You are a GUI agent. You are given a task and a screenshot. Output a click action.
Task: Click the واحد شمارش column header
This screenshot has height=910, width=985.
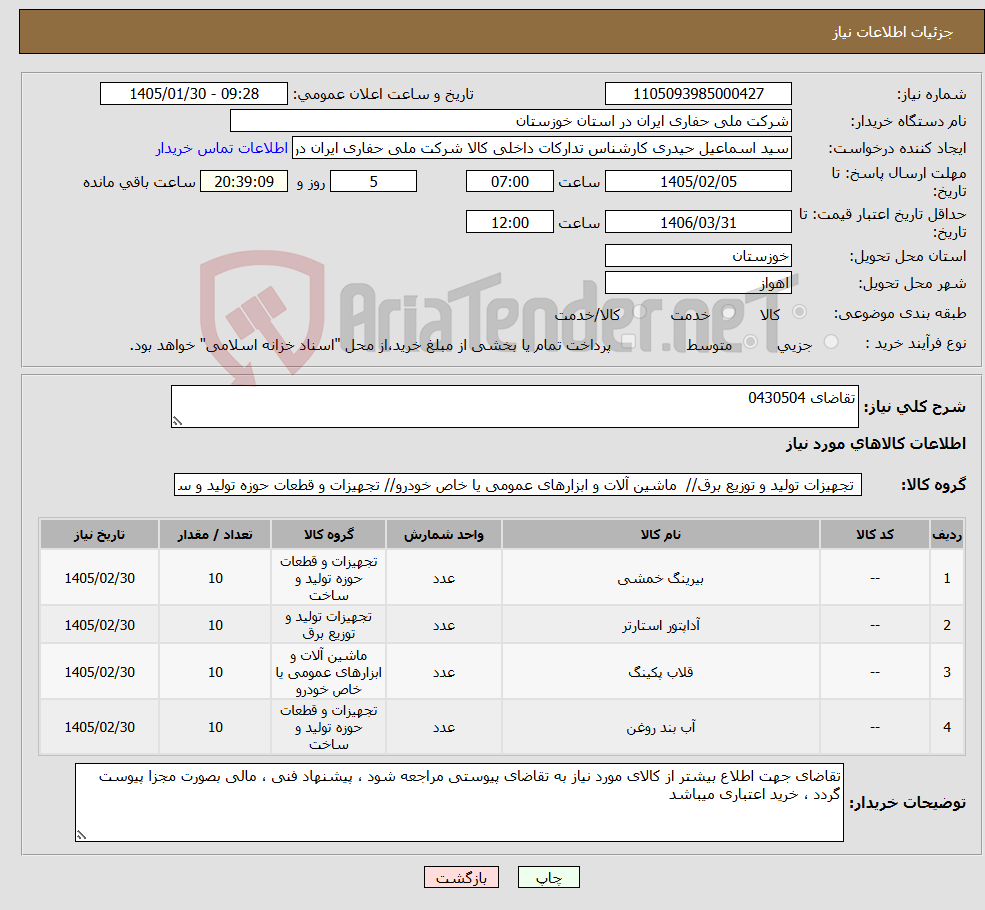(444, 534)
